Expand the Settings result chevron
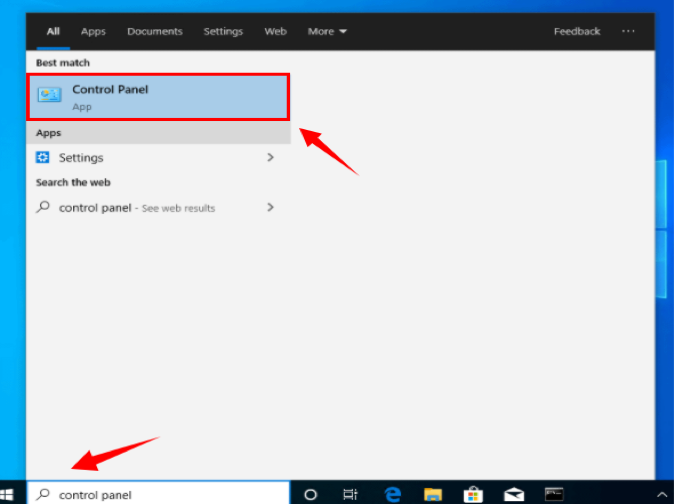Screen dimensions: 675x504 coord(270,158)
